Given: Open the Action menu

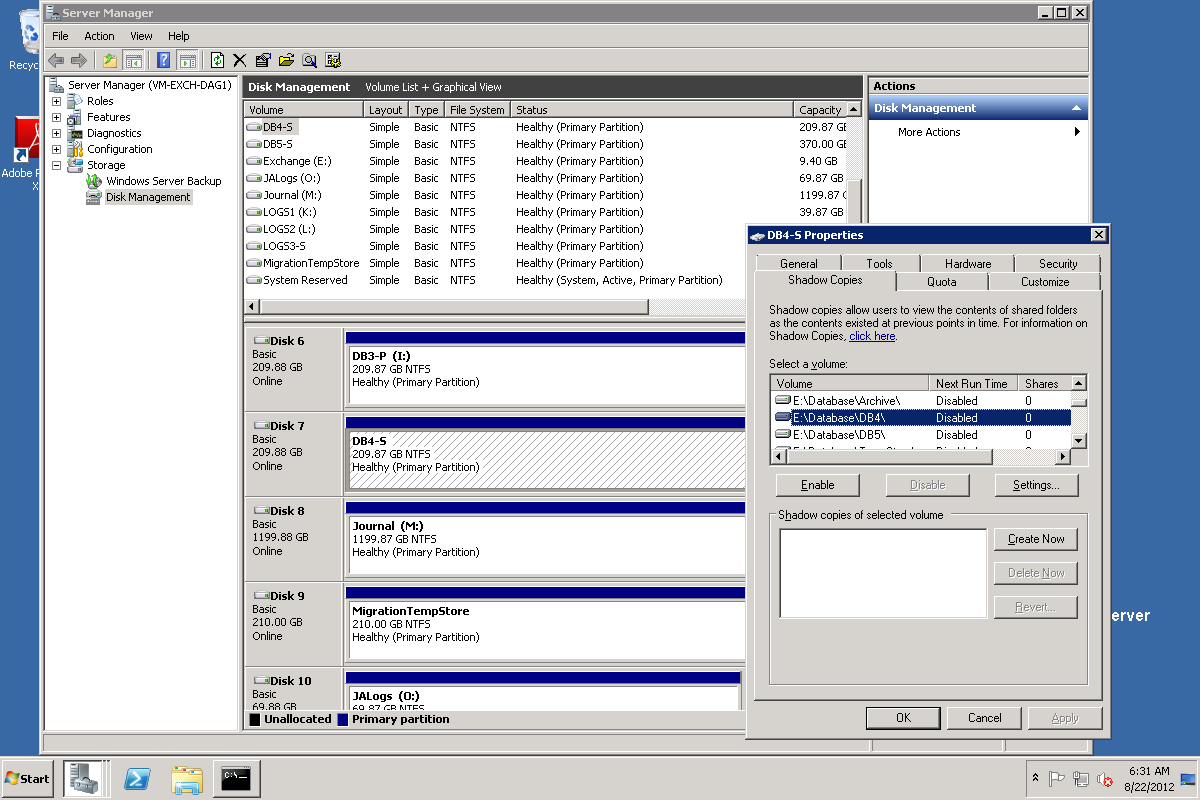Looking at the screenshot, I should click(99, 36).
